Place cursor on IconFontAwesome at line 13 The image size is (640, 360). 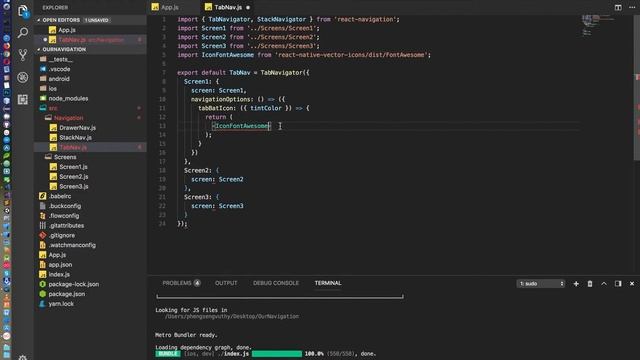[x=242, y=126]
